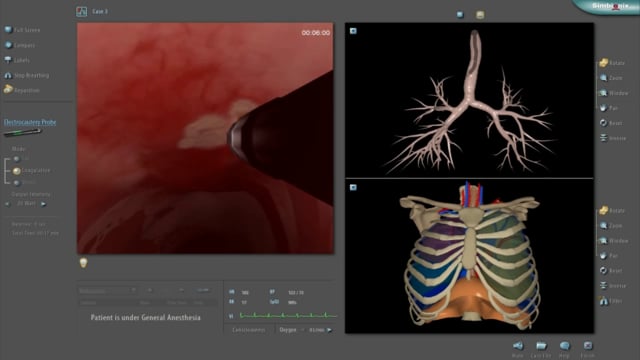Select Pan for the rib cage view

click(x=609, y=256)
